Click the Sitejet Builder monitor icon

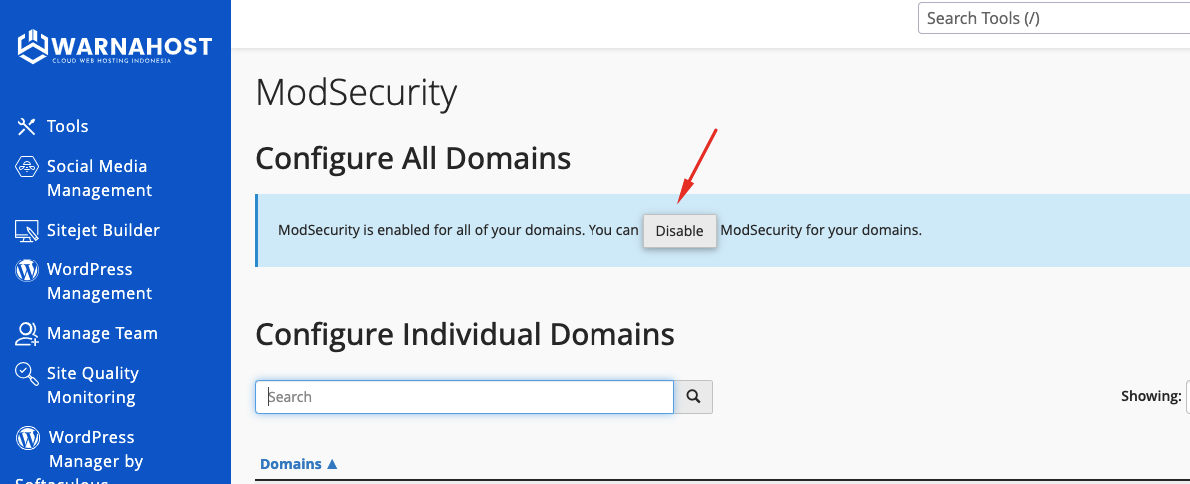27,231
